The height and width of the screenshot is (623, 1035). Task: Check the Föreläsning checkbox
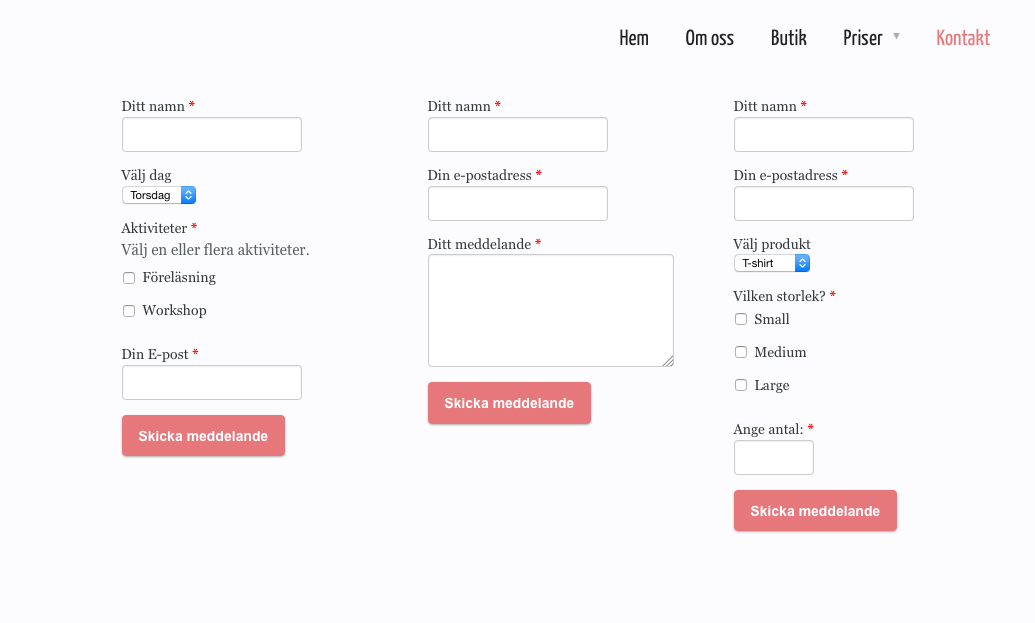point(129,278)
